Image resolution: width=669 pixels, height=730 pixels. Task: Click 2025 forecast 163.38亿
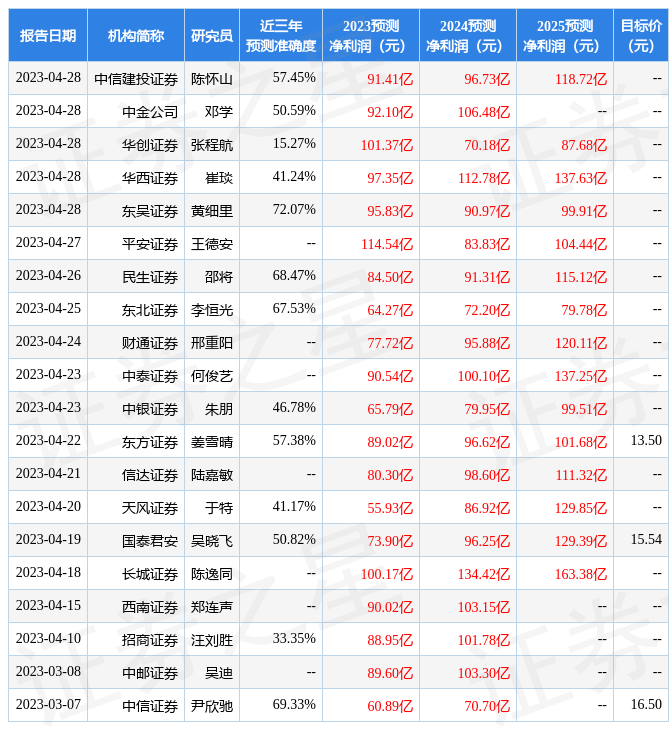(x=581, y=574)
